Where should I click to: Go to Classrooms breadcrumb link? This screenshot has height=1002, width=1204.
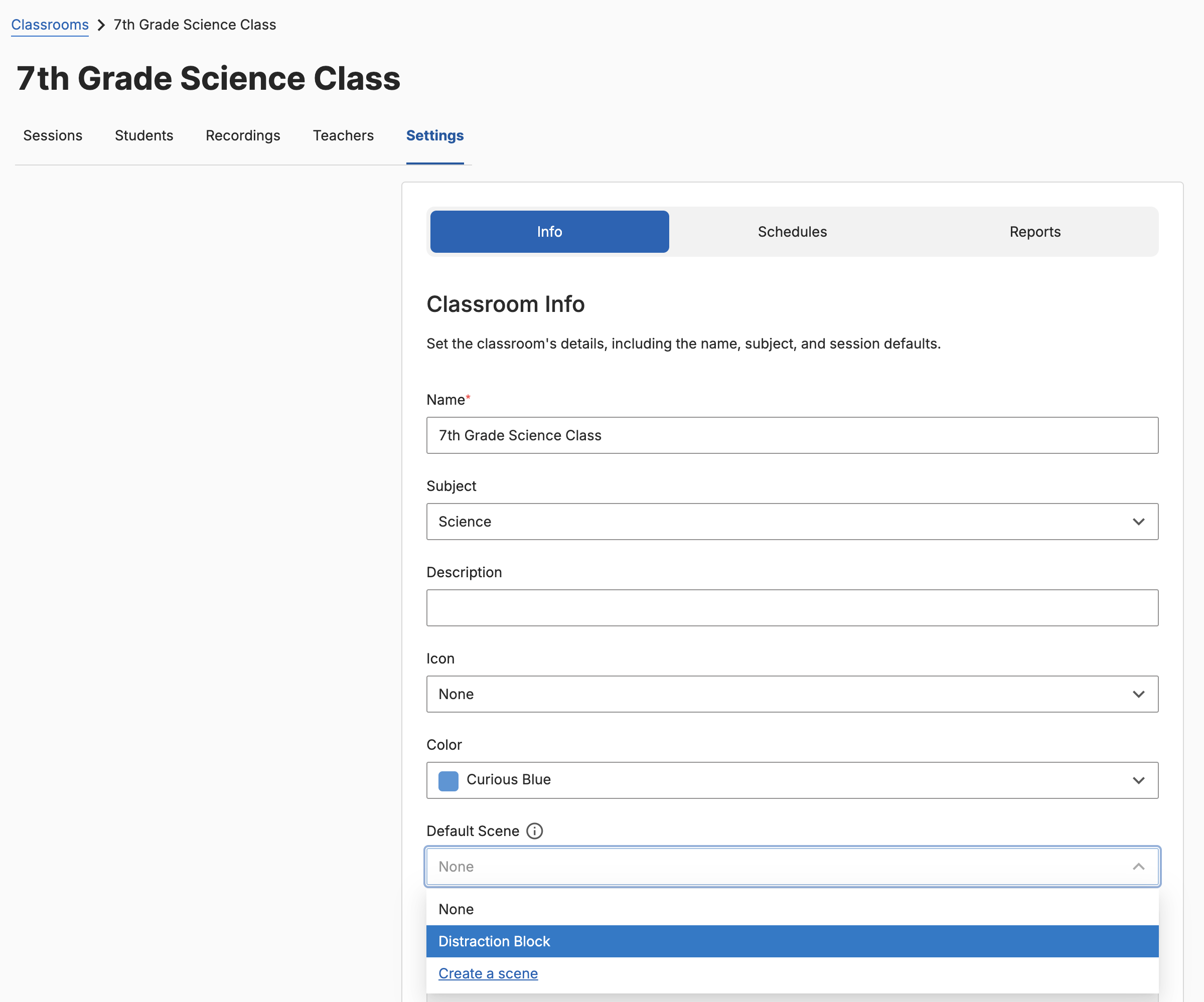coord(50,25)
